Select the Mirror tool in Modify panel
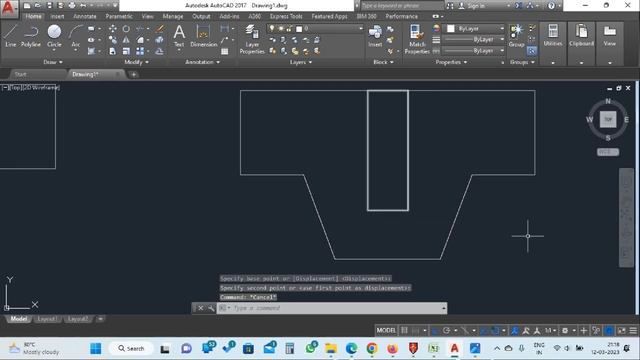Image resolution: width=640 pixels, height=360 pixels. pos(126,40)
